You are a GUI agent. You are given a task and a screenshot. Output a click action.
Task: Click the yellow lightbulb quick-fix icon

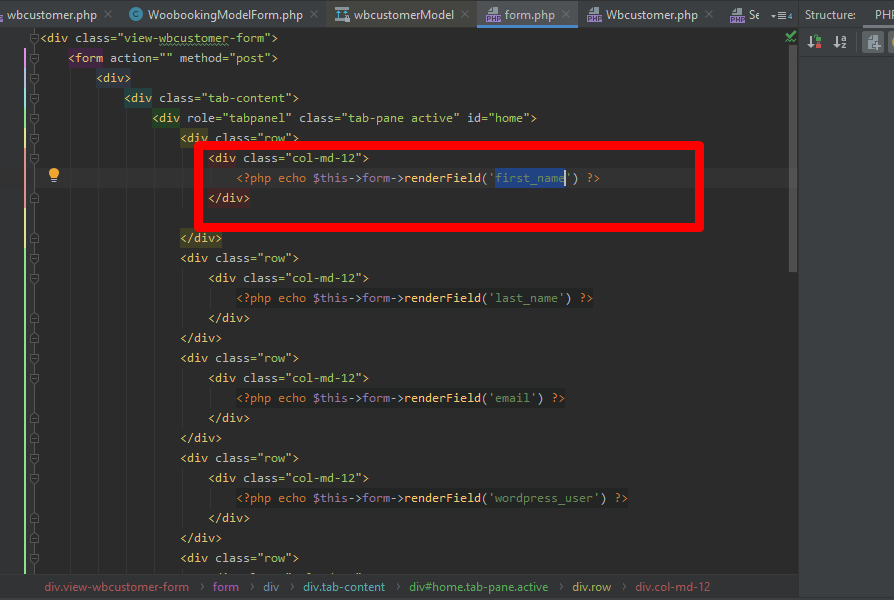[54, 176]
